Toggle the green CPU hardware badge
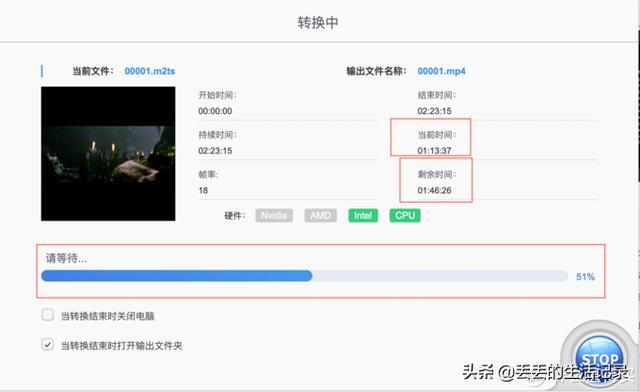640x392 pixels. pos(405,216)
